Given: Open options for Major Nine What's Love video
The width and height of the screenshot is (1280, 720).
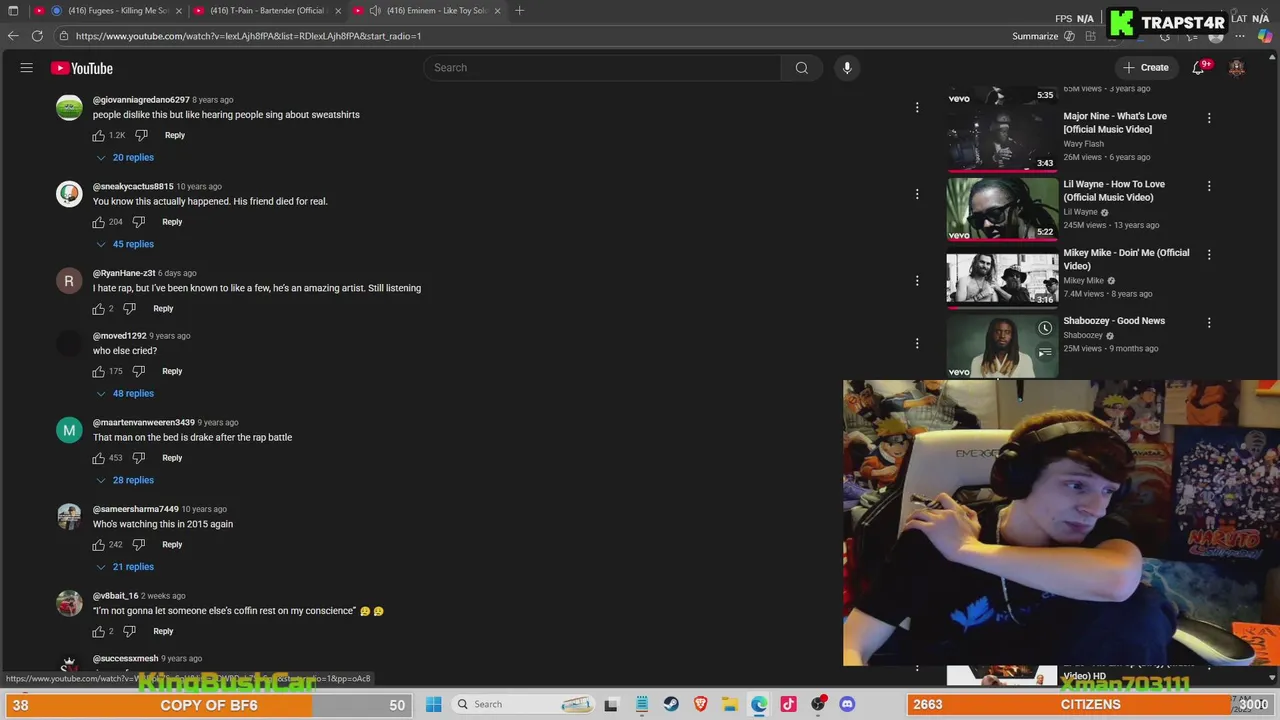Looking at the screenshot, I should (1209, 118).
